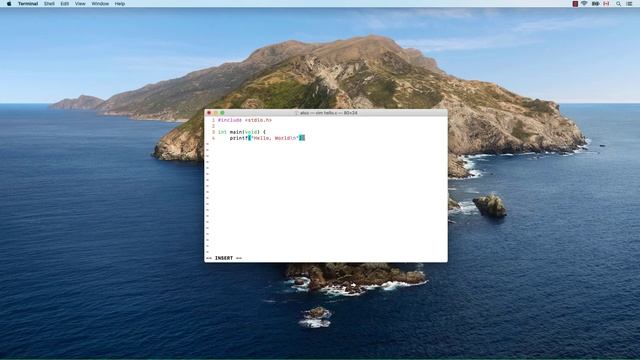Open the Window menu
The height and width of the screenshot is (360, 640).
coord(100,4)
